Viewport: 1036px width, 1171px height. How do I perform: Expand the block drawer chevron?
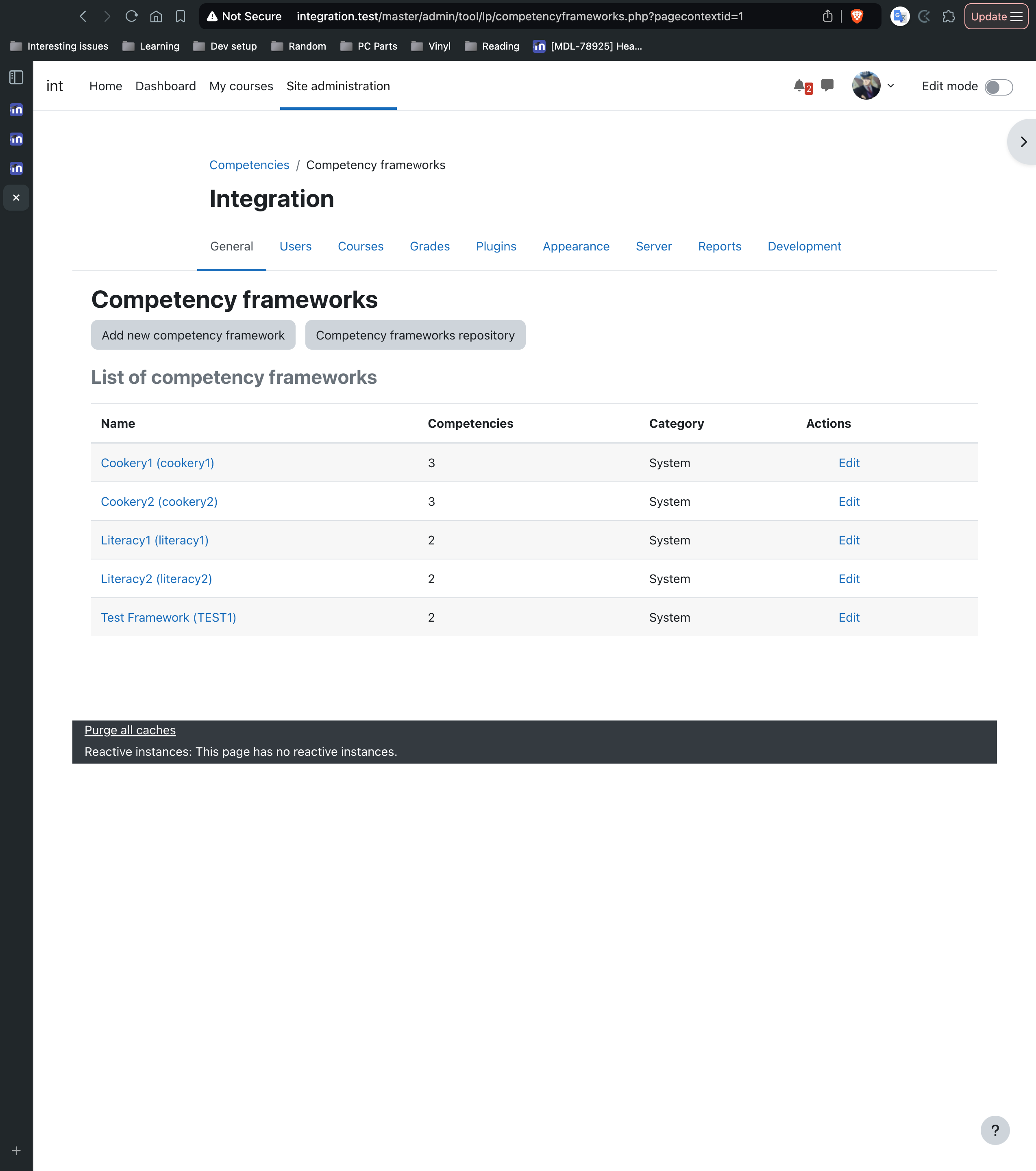[1023, 141]
